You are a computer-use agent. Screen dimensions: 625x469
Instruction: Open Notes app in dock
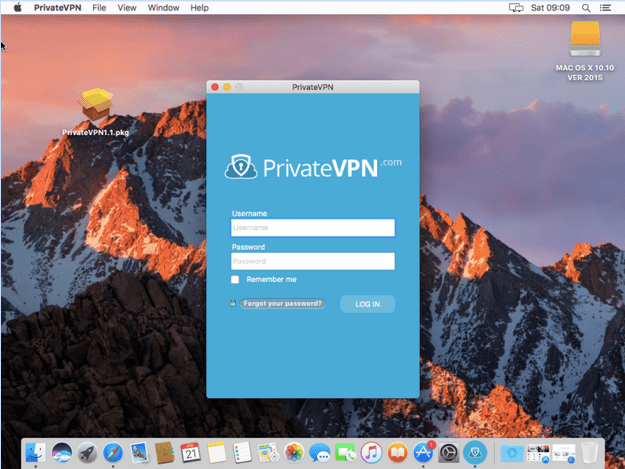click(216, 453)
